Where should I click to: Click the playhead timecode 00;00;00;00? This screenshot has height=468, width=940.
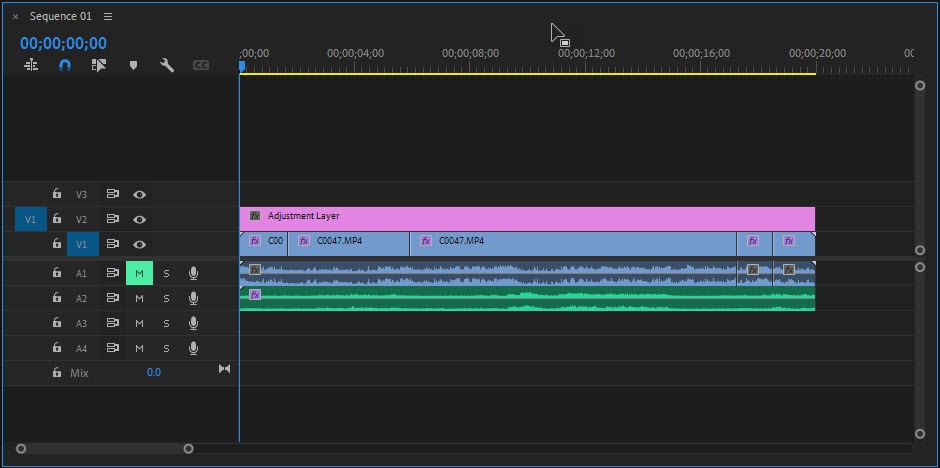click(x=63, y=43)
